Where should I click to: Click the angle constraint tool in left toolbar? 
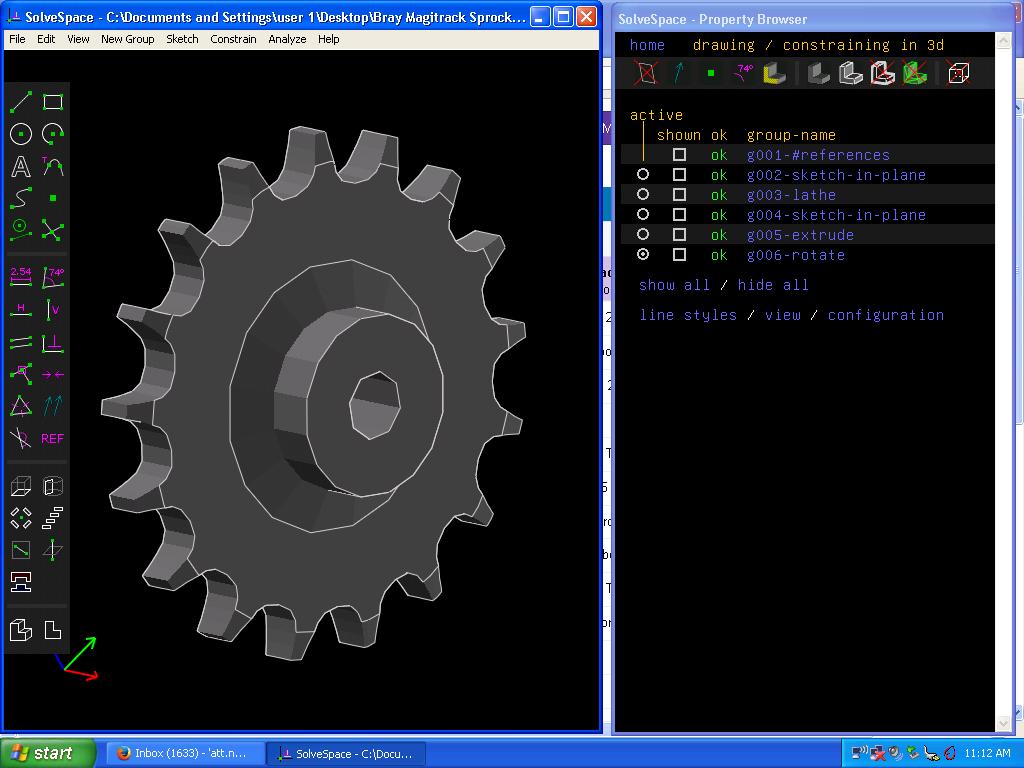[53, 277]
